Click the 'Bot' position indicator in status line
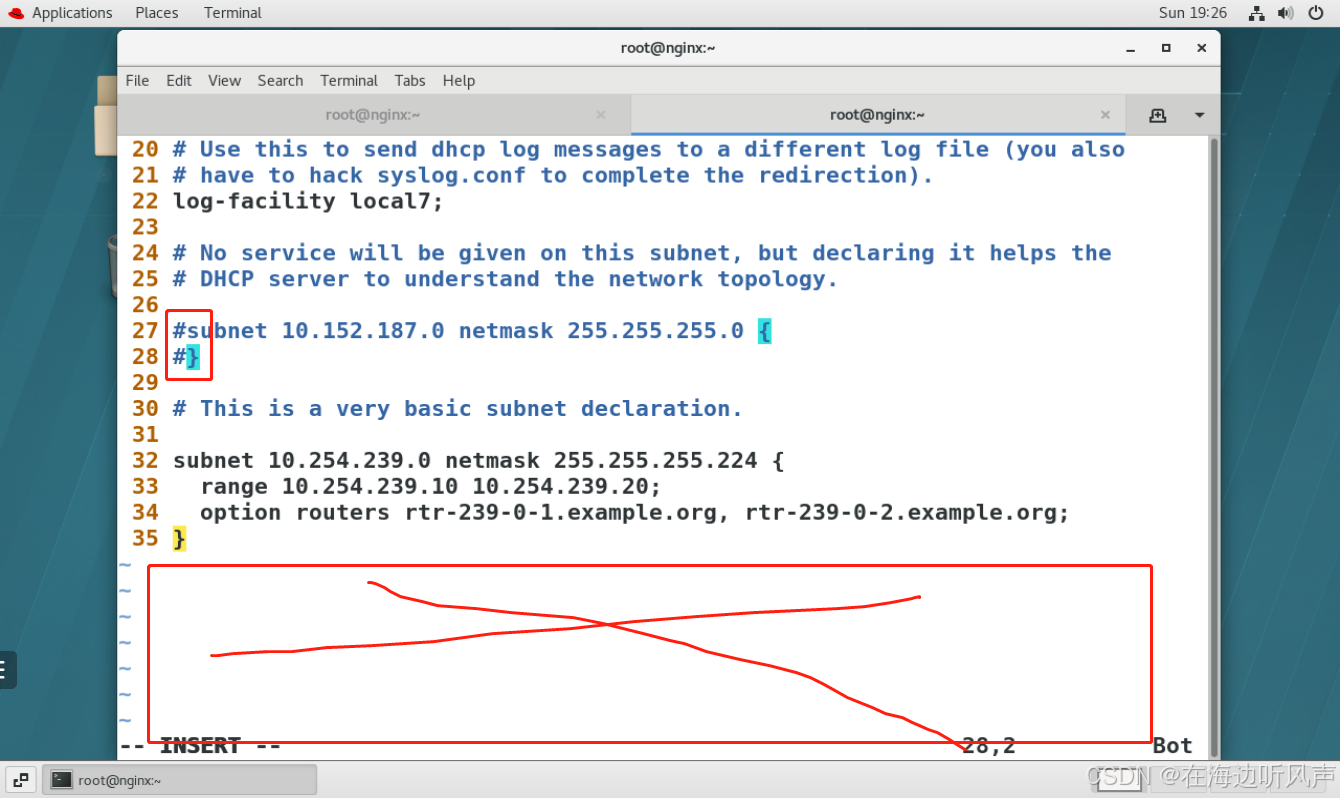The image size is (1340, 798). [1172, 746]
